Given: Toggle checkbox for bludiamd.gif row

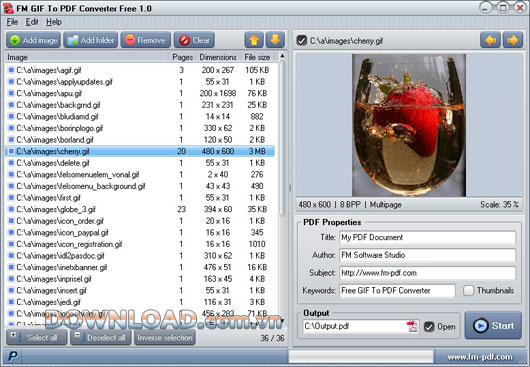Looking at the screenshot, I should [x=11, y=116].
